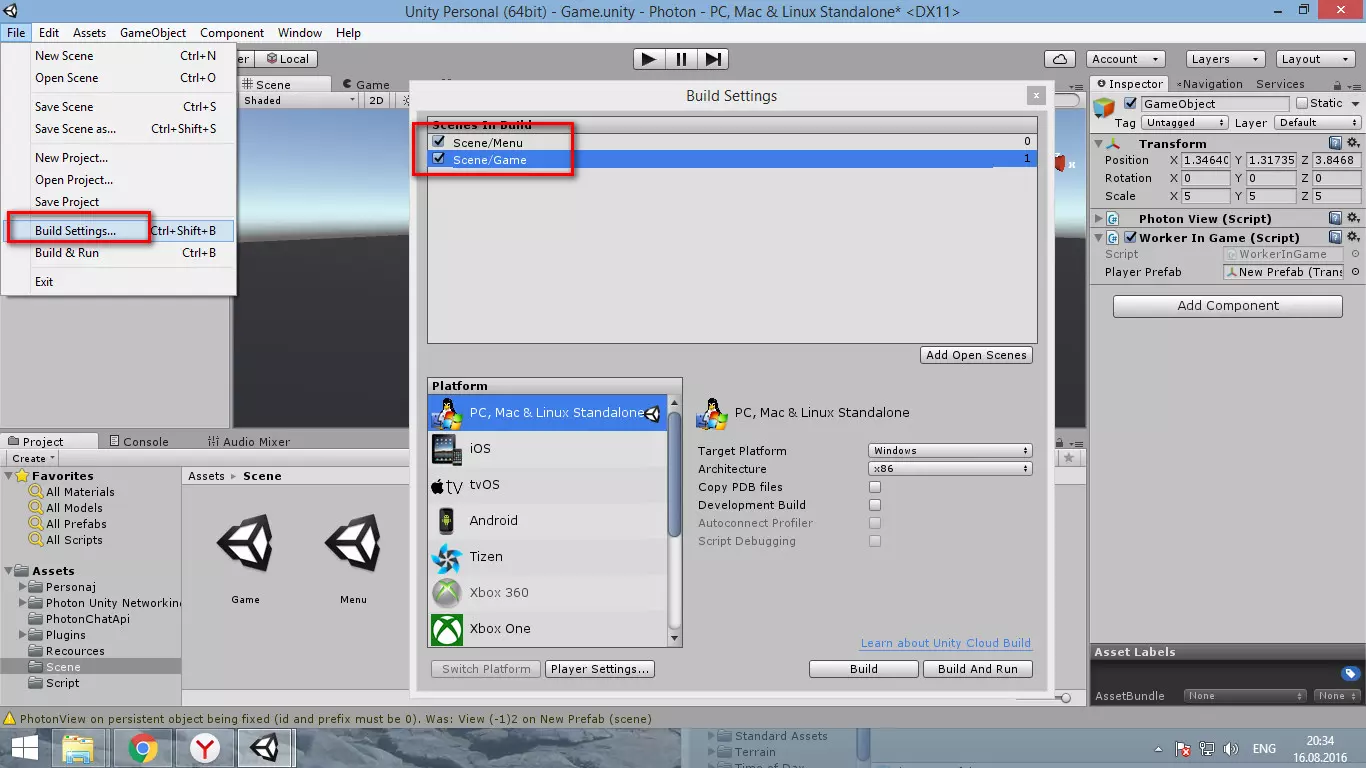Image resolution: width=1366 pixels, height=768 pixels.
Task: Uncheck Scene/Game in Scenes In Build
Action: (x=437, y=158)
